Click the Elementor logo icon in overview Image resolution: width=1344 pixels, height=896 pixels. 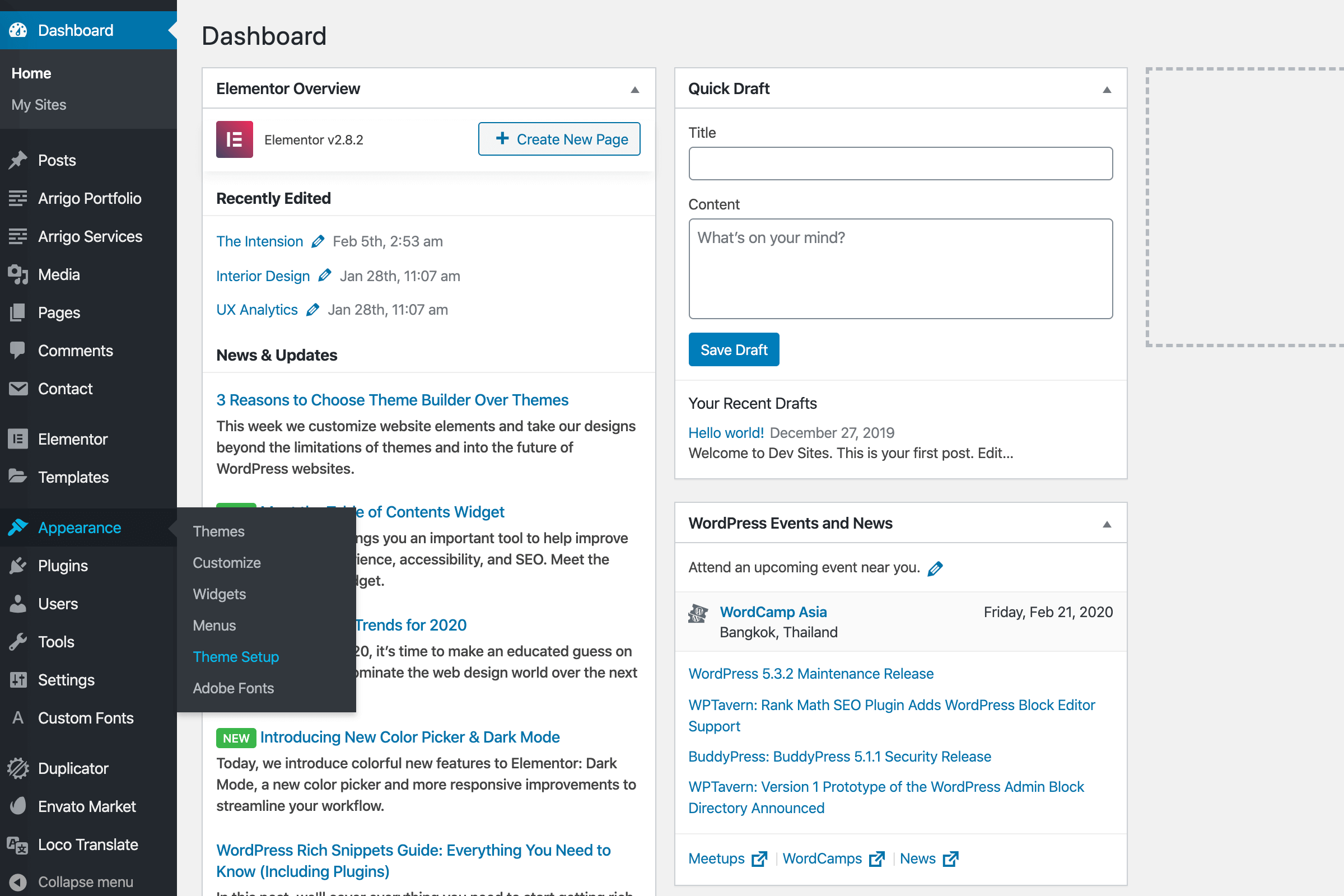coord(234,139)
